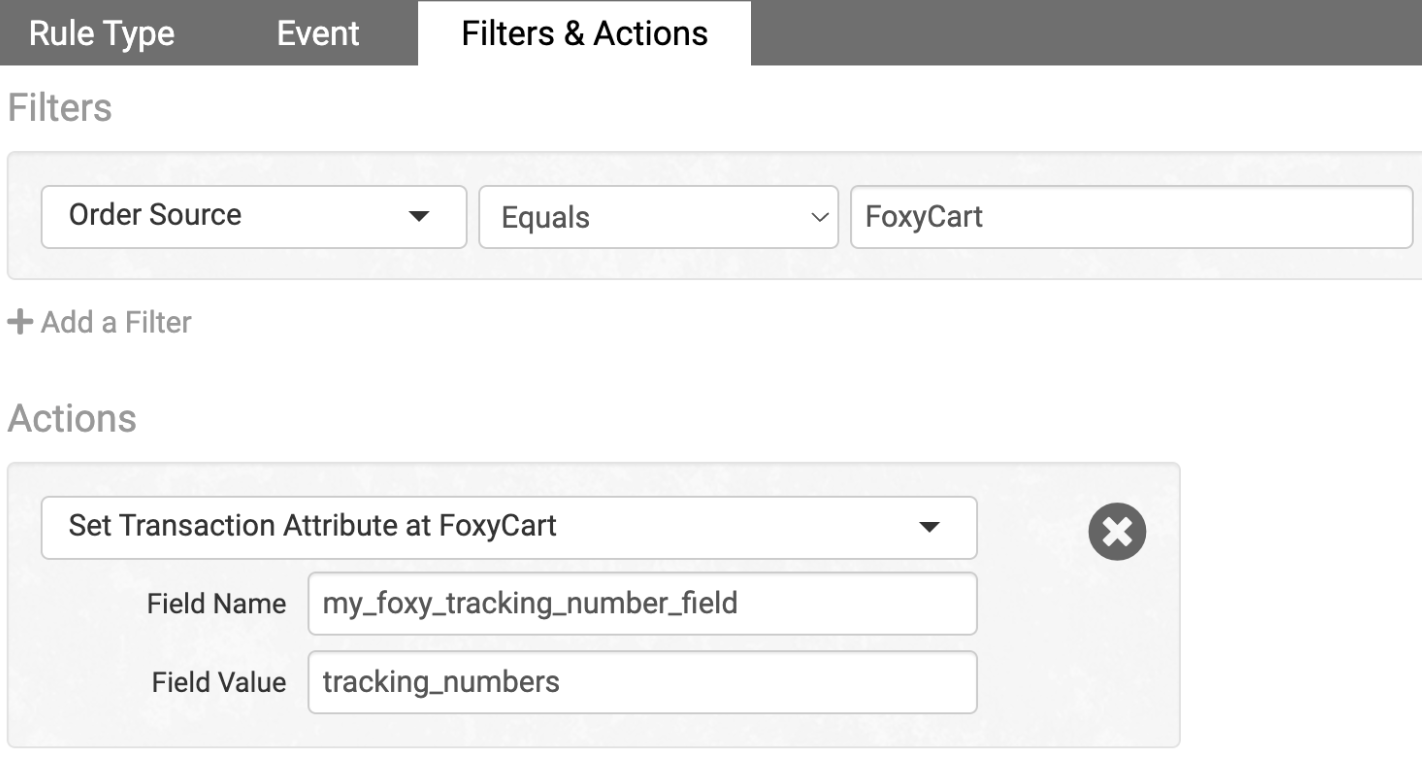Open the Set Transaction Attribute at FoxyCart dropdown
Screen dimensions: 1422x766
[508, 527]
